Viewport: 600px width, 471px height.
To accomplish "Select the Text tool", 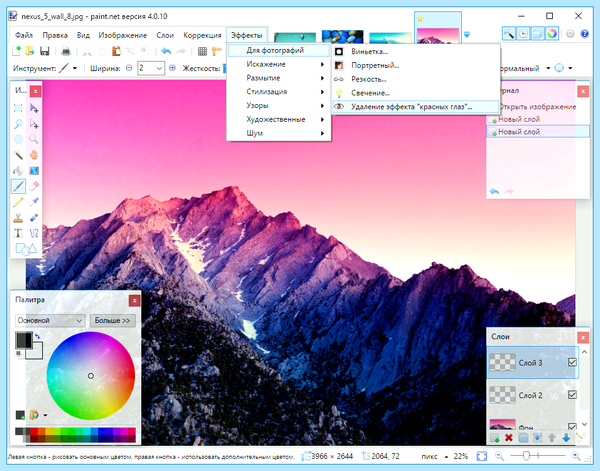I will pos(18,233).
